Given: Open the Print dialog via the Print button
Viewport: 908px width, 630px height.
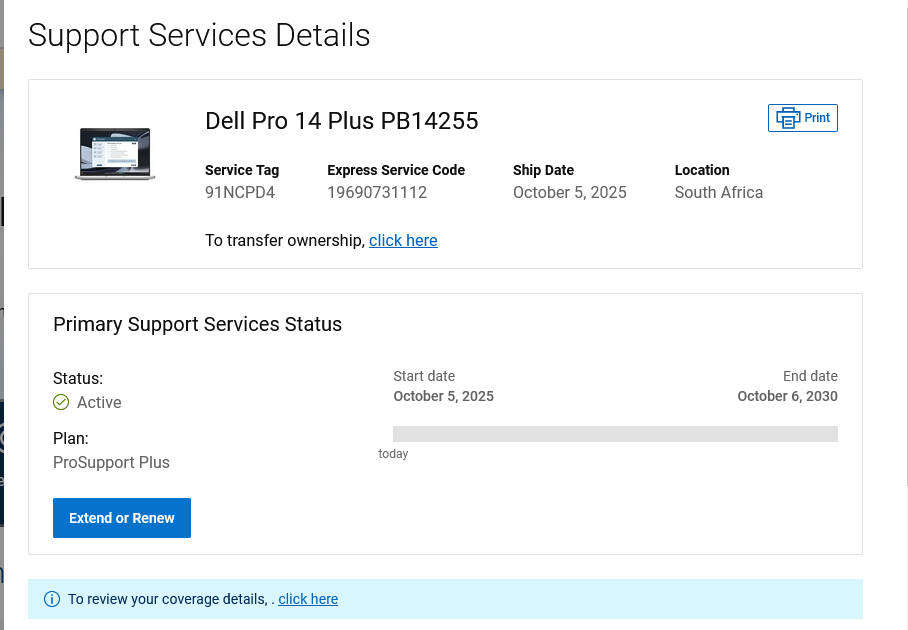Looking at the screenshot, I should click(x=803, y=117).
